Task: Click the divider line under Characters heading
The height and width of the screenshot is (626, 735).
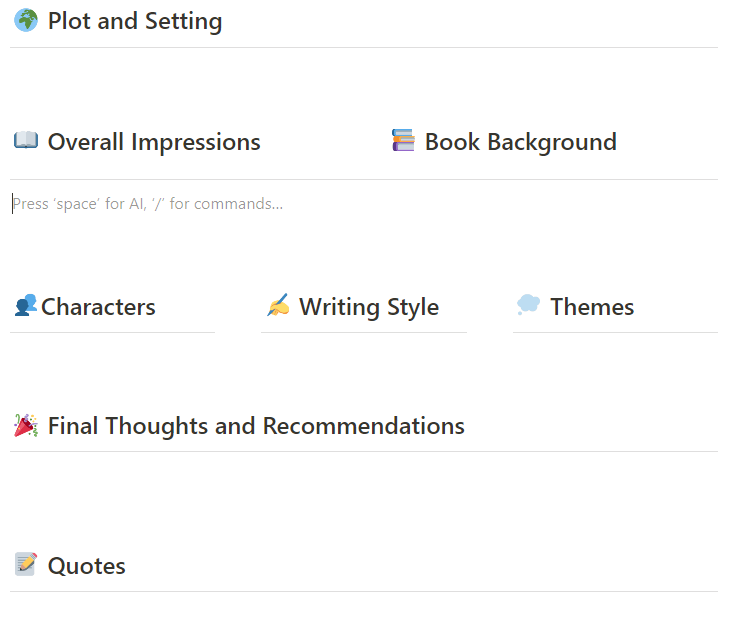Action: 112,332
